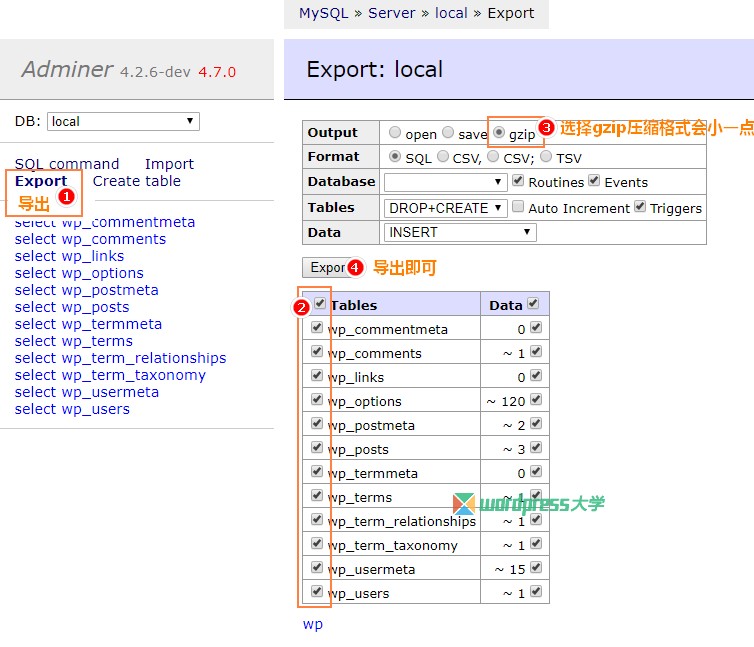Select TSV format radio button
This screenshot has height=647, width=754.
coord(546,156)
